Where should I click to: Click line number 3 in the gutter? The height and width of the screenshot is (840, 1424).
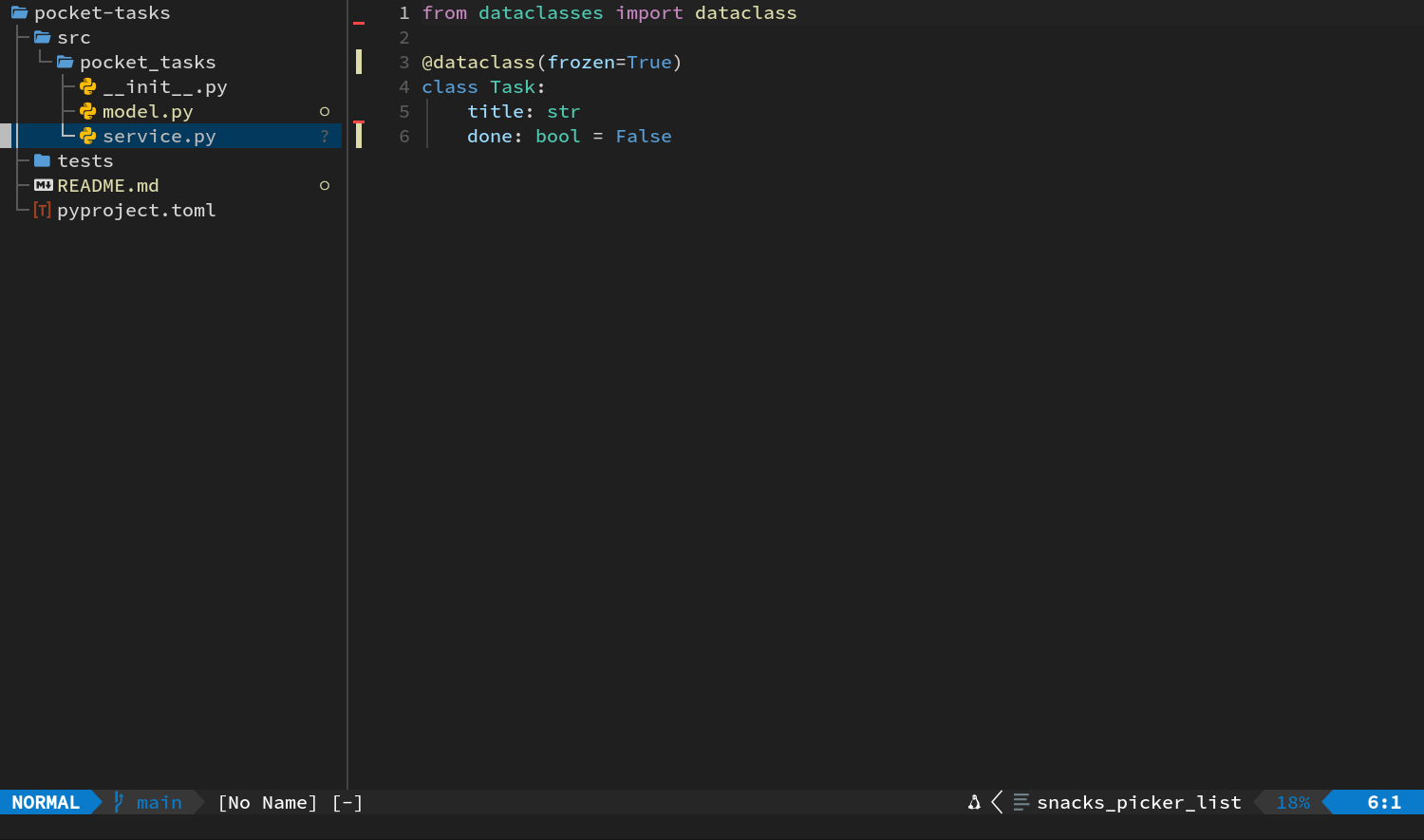(404, 63)
